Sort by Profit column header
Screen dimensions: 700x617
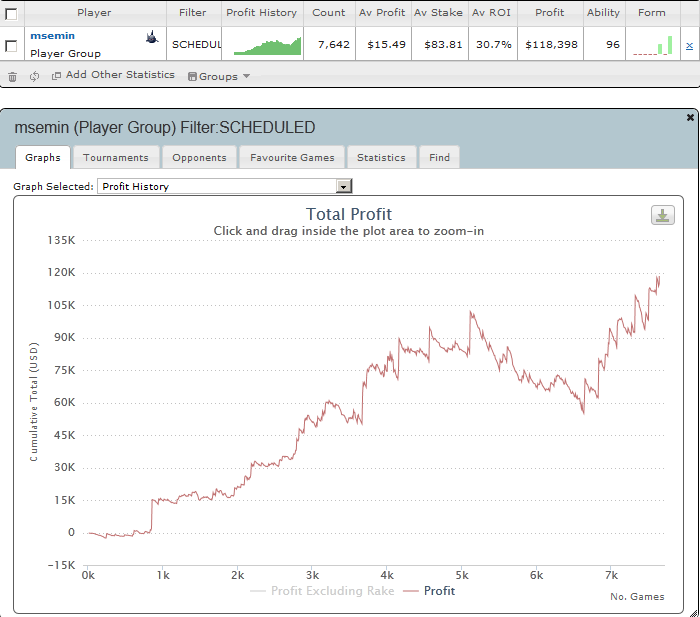550,13
